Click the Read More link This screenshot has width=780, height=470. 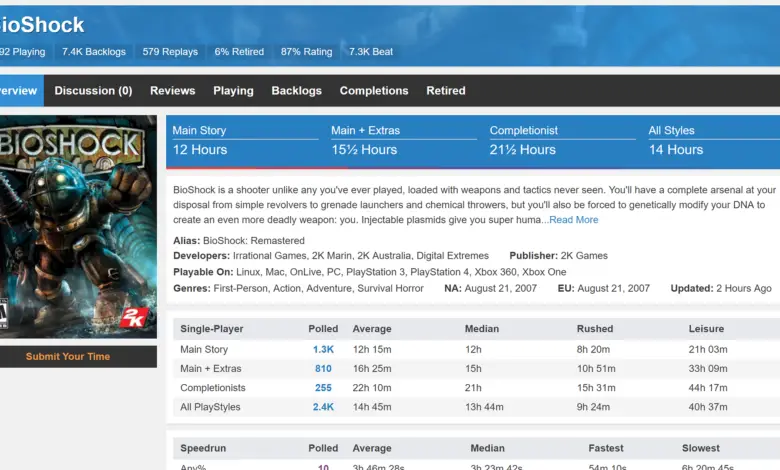click(x=574, y=220)
